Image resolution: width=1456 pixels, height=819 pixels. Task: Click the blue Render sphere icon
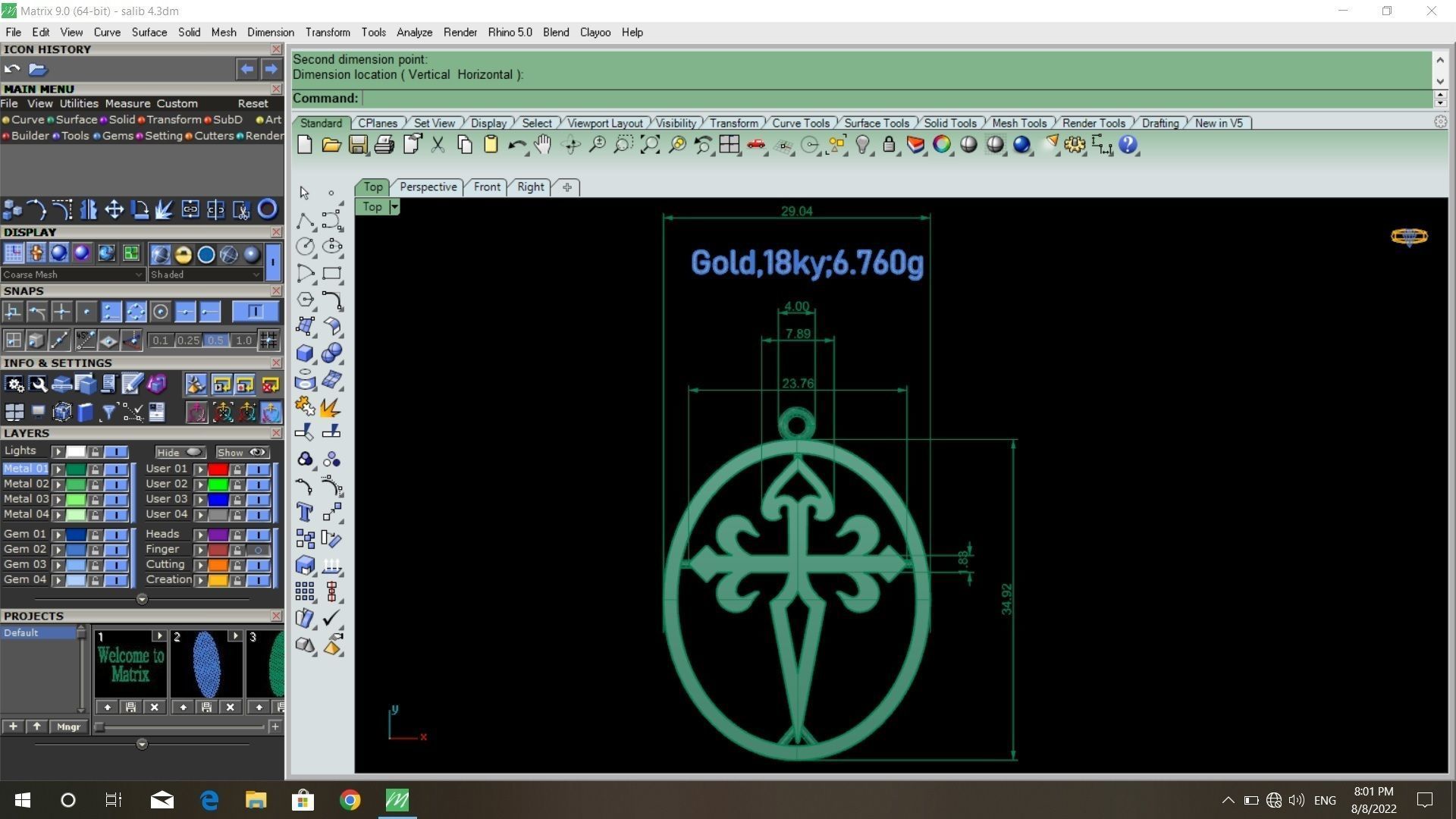point(1021,145)
